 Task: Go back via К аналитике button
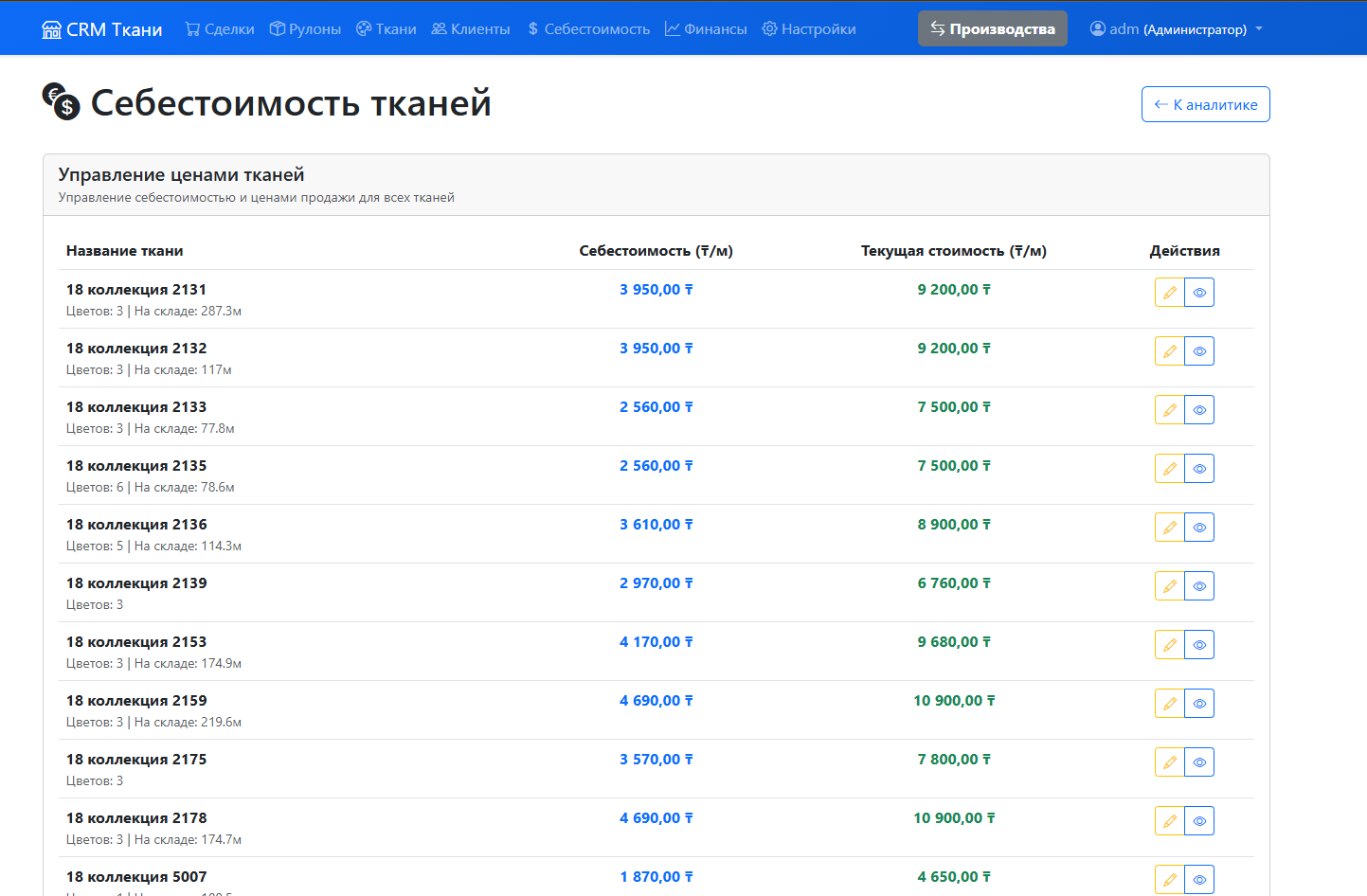(1206, 104)
